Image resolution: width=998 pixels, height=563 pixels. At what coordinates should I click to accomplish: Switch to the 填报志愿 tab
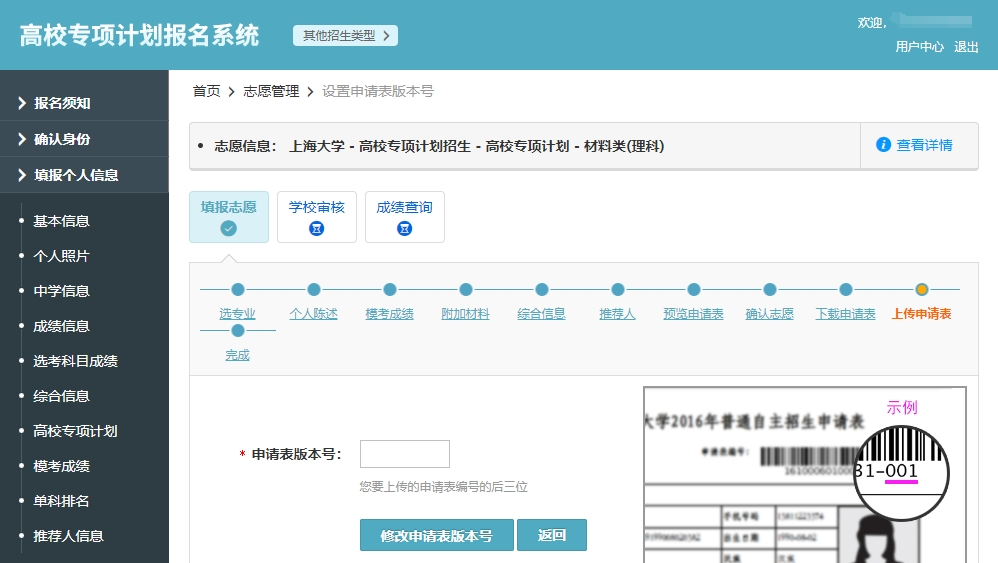(x=228, y=217)
